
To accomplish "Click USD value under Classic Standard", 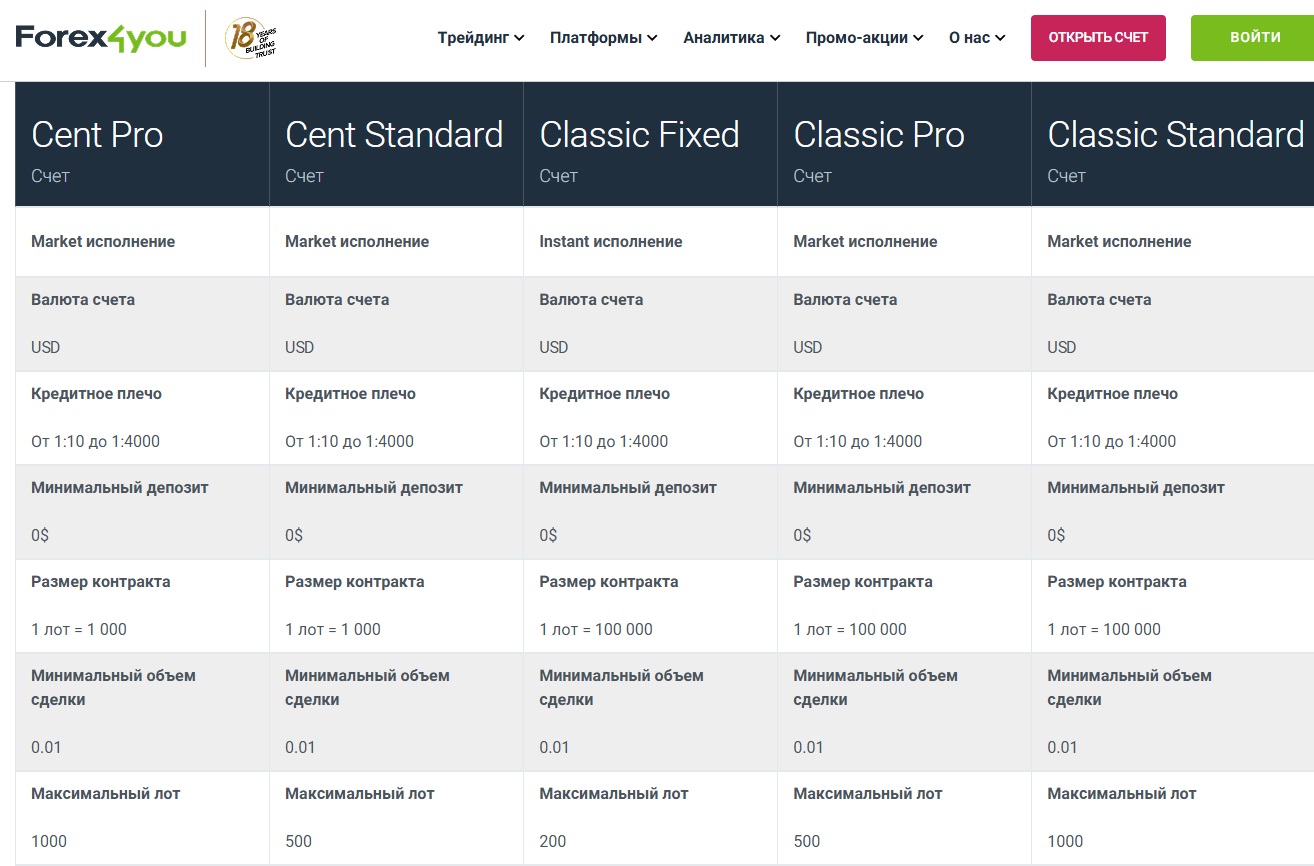I will point(1062,347).
